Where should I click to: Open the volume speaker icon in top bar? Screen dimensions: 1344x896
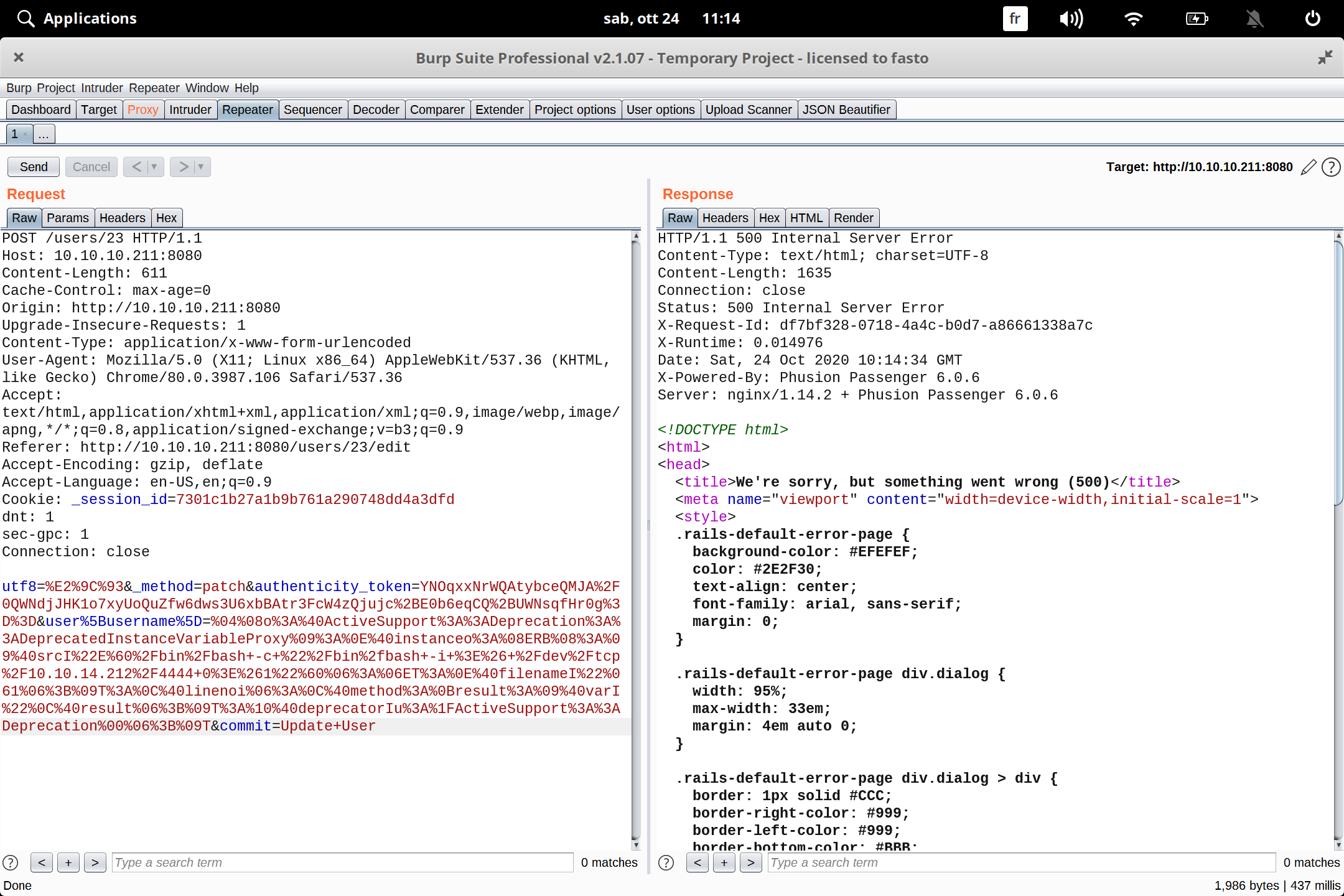(x=1071, y=19)
